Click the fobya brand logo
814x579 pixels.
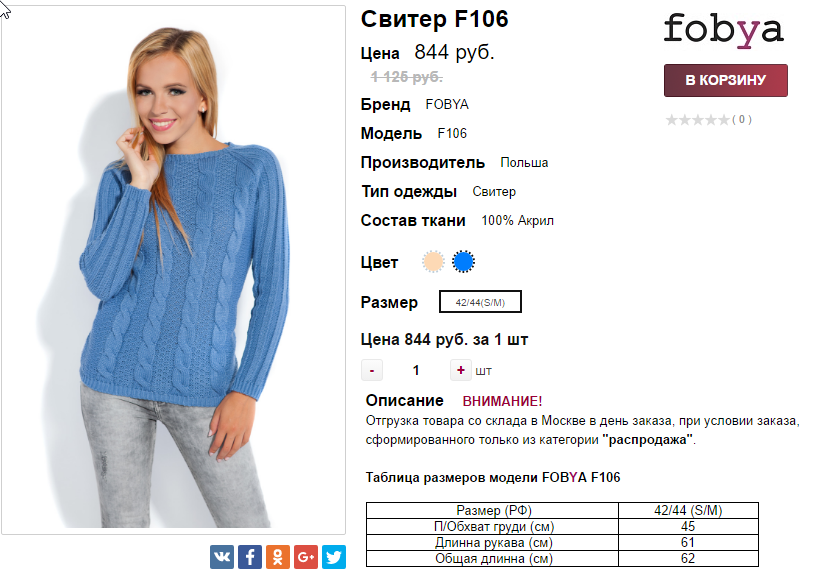[724, 30]
